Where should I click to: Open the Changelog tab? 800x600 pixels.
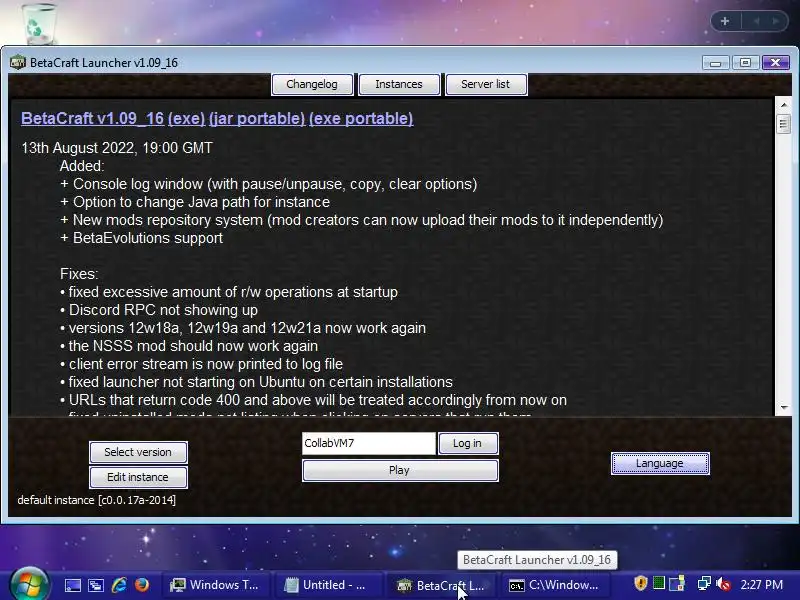pos(312,84)
